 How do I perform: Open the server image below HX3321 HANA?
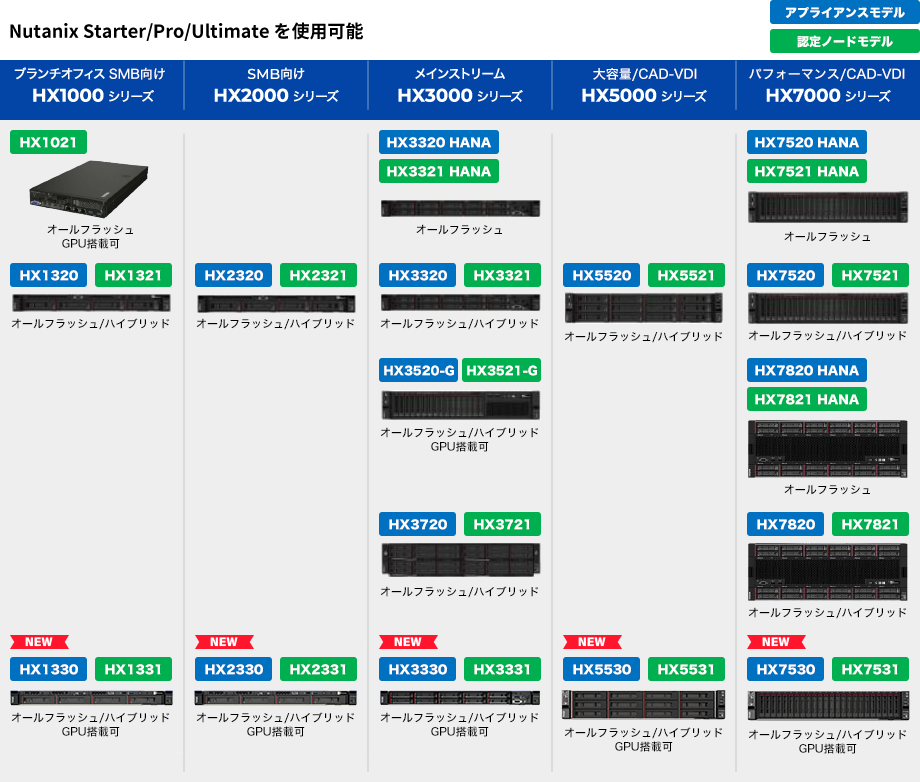(460, 208)
